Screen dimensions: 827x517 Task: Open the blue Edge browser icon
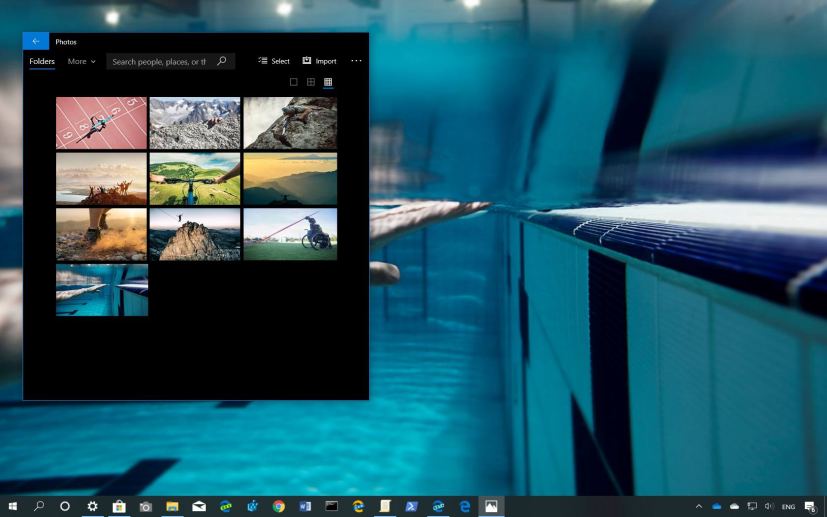click(x=465, y=506)
